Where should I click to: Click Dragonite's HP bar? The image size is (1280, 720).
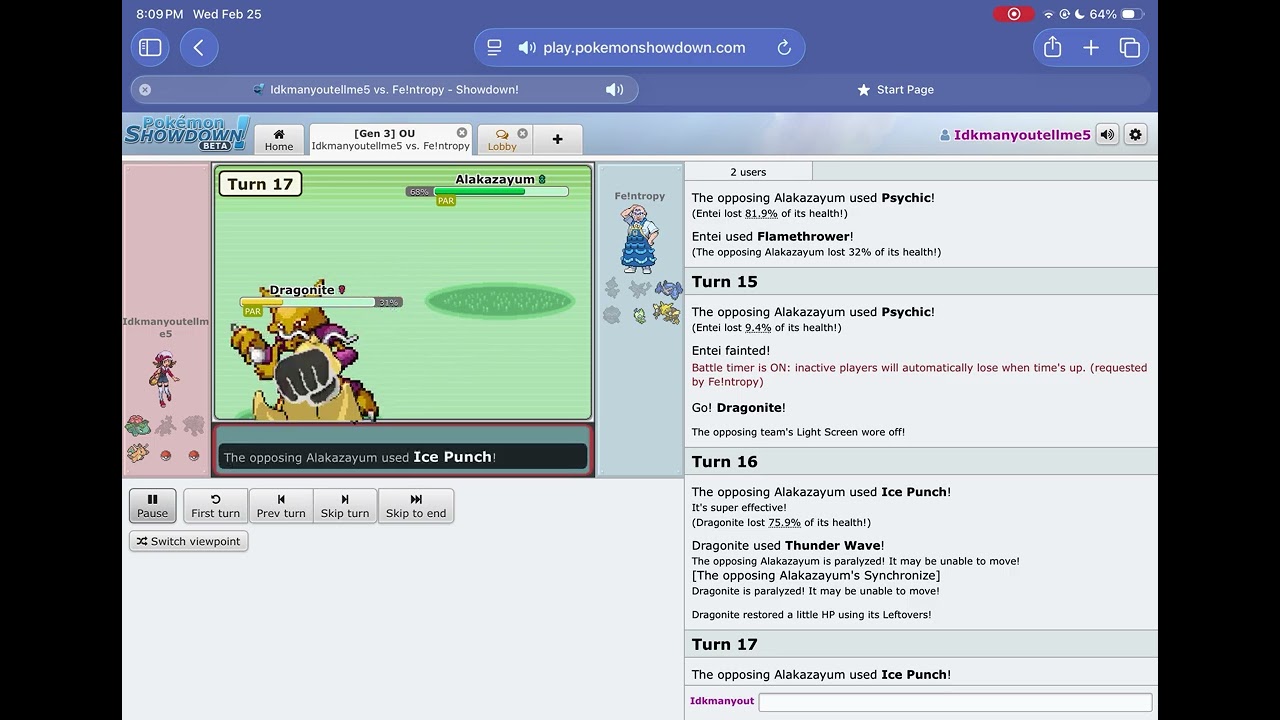pos(308,302)
